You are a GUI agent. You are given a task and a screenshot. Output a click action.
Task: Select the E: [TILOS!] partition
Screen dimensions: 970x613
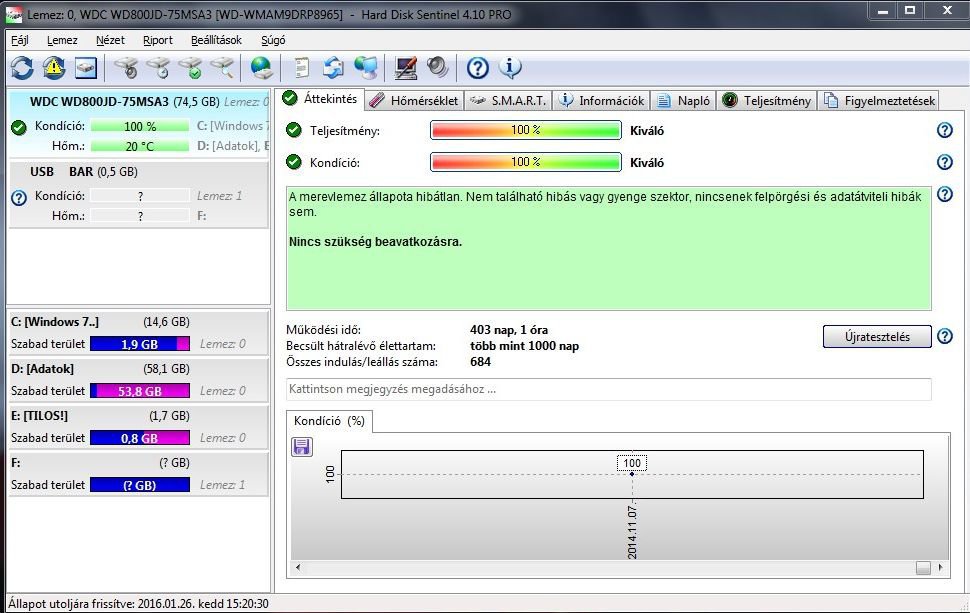click(x=138, y=427)
